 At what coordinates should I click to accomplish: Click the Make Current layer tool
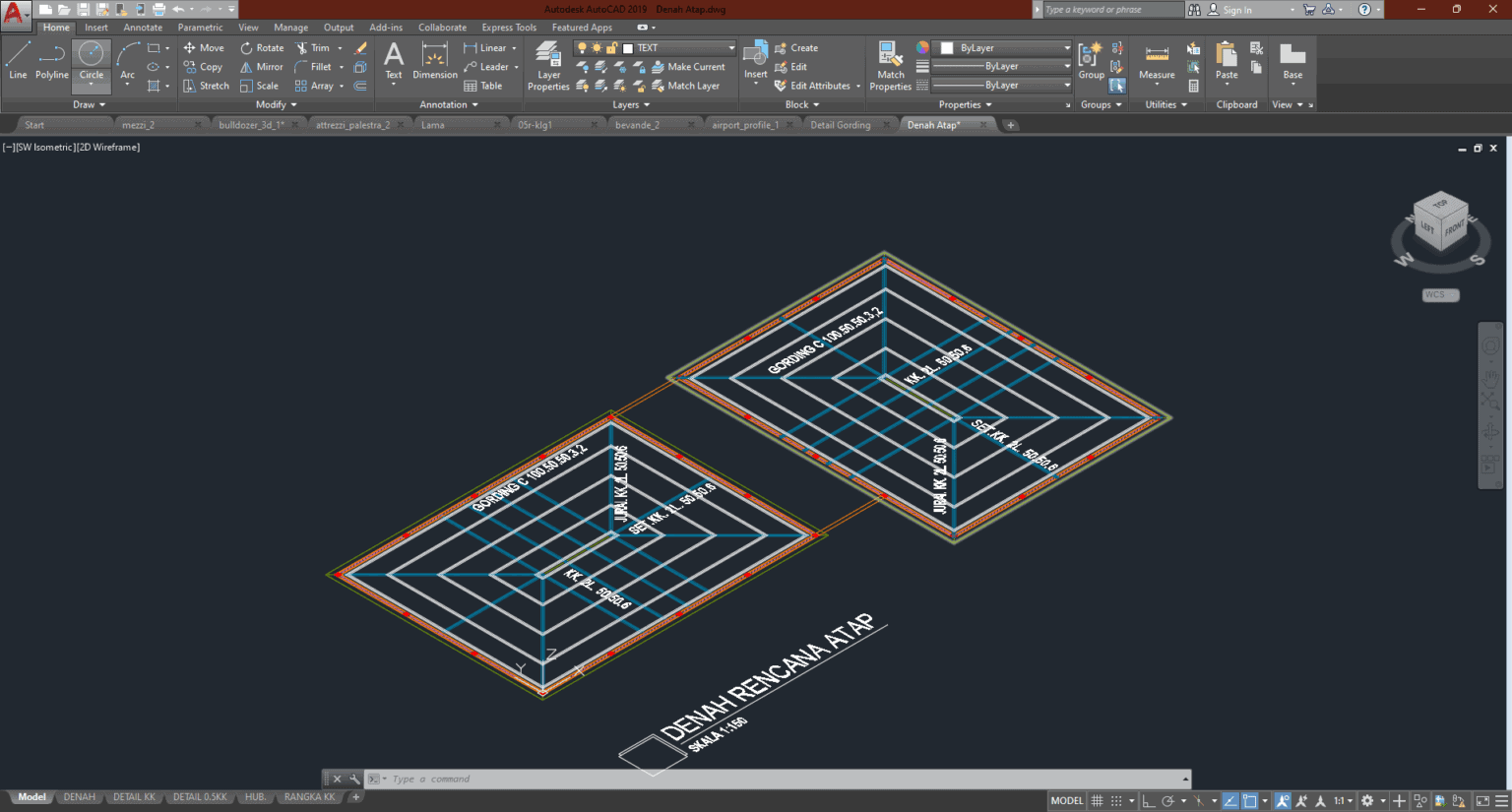[x=691, y=66]
